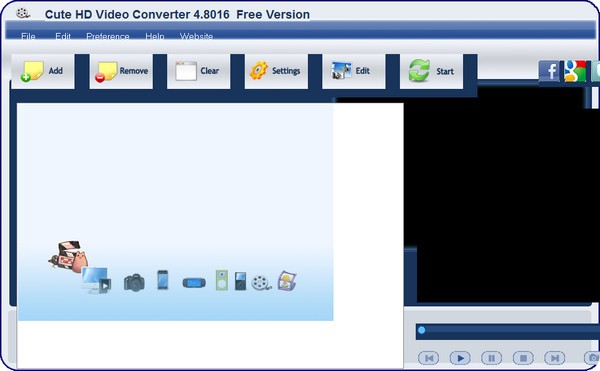Open the Preference menu
600x371 pixels.
(x=108, y=36)
